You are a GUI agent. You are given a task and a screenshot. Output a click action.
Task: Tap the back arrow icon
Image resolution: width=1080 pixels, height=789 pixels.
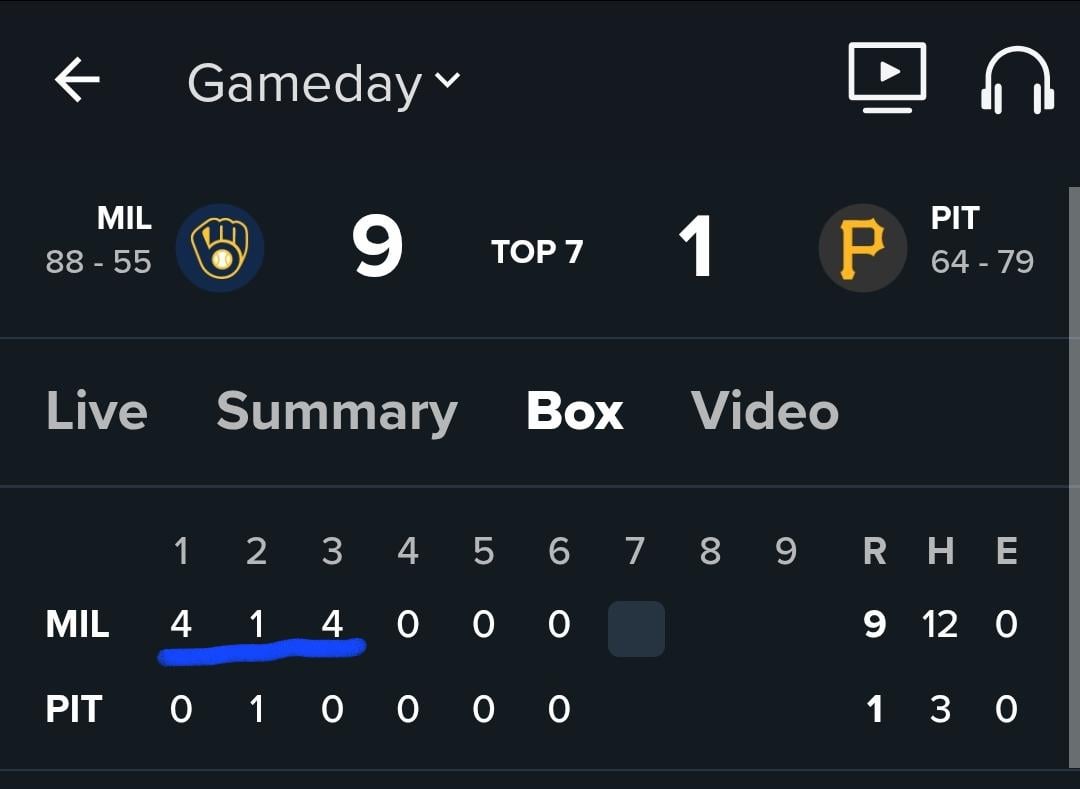(77, 80)
